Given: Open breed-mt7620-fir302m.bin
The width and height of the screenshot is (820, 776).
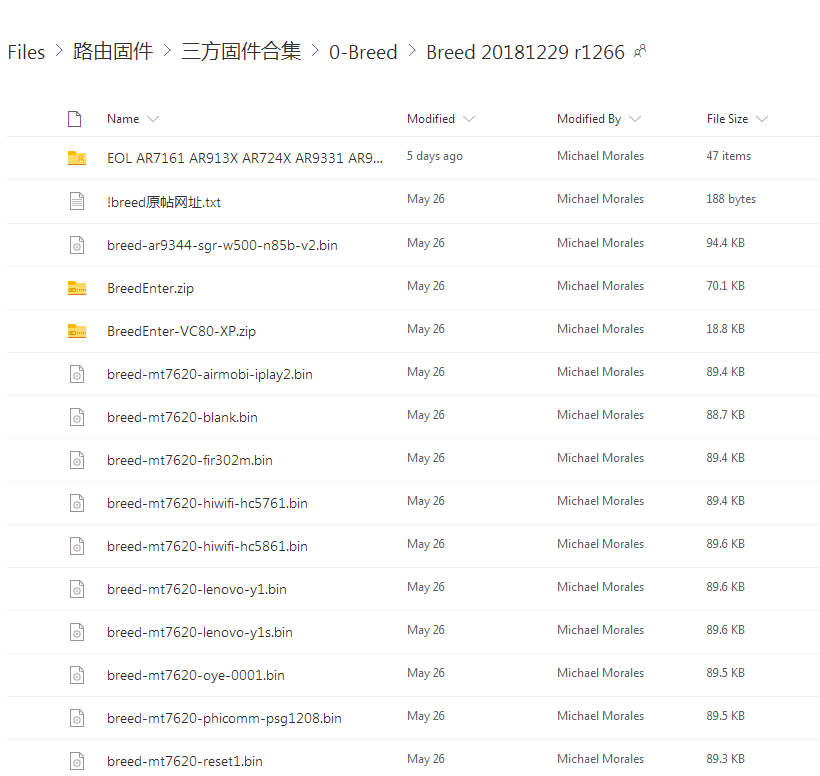Looking at the screenshot, I should 189,460.
